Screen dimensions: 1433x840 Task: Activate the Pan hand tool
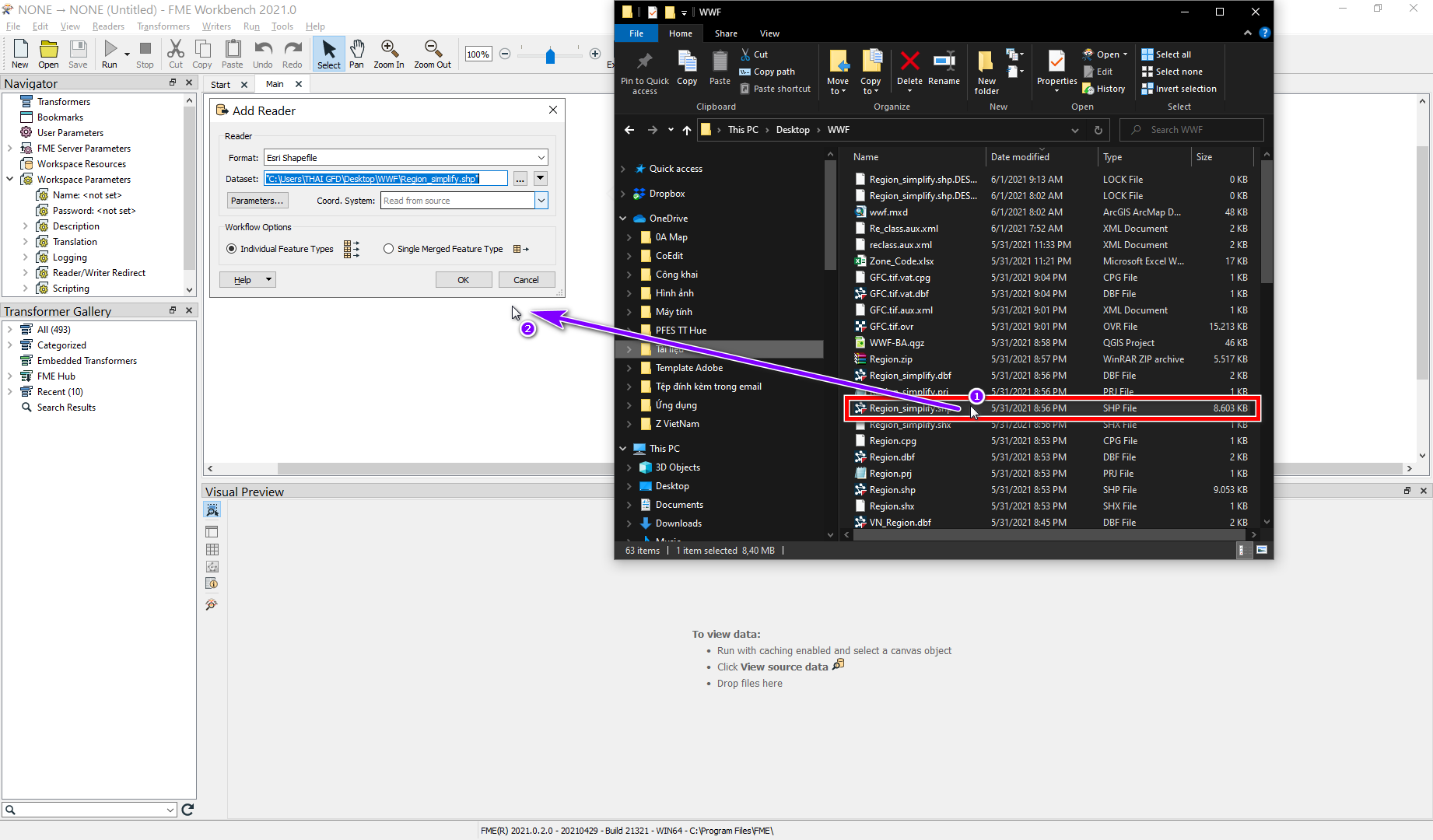[356, 54]
